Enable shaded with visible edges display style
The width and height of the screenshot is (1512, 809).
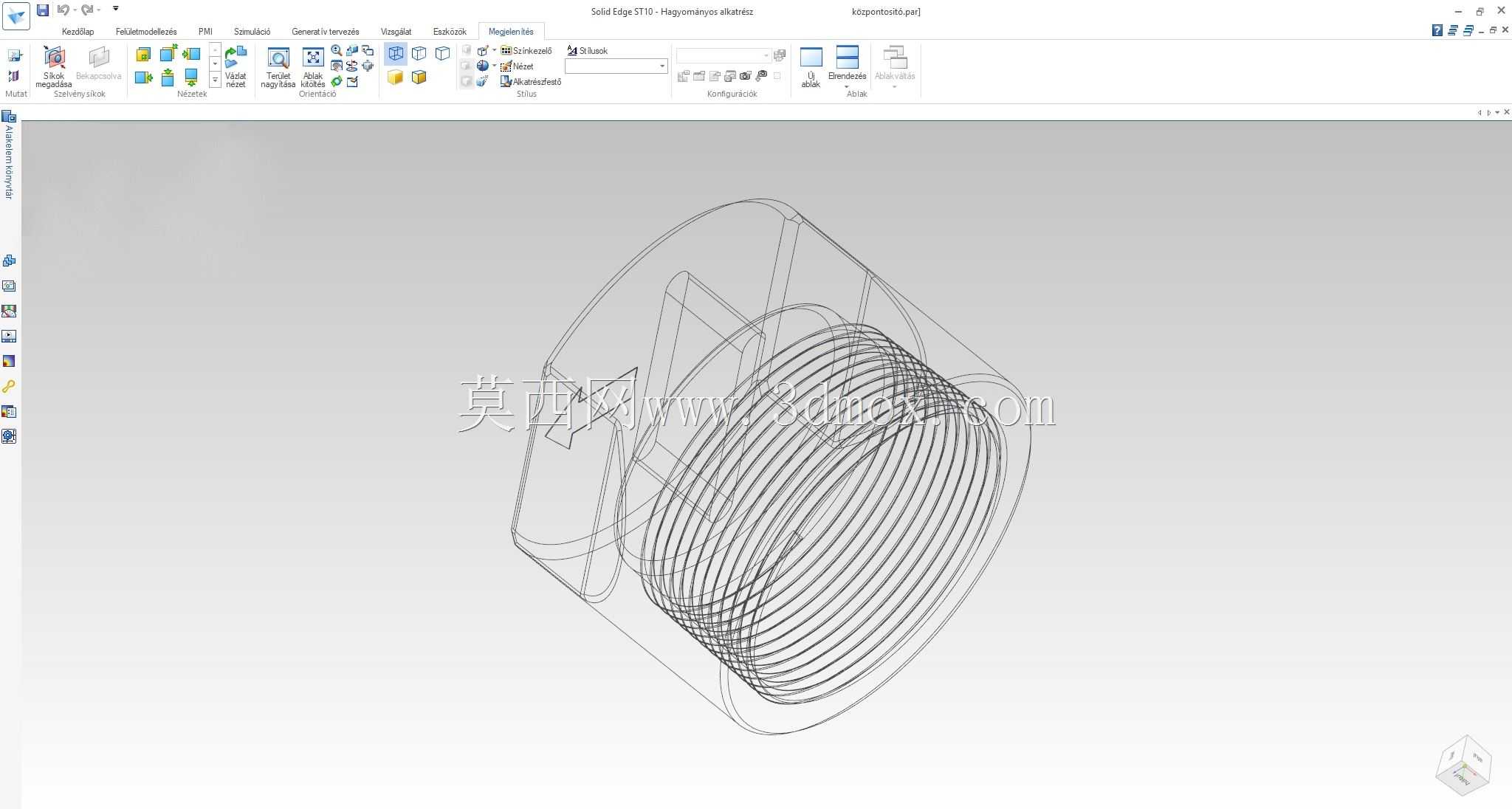click(x=419, y=77)
